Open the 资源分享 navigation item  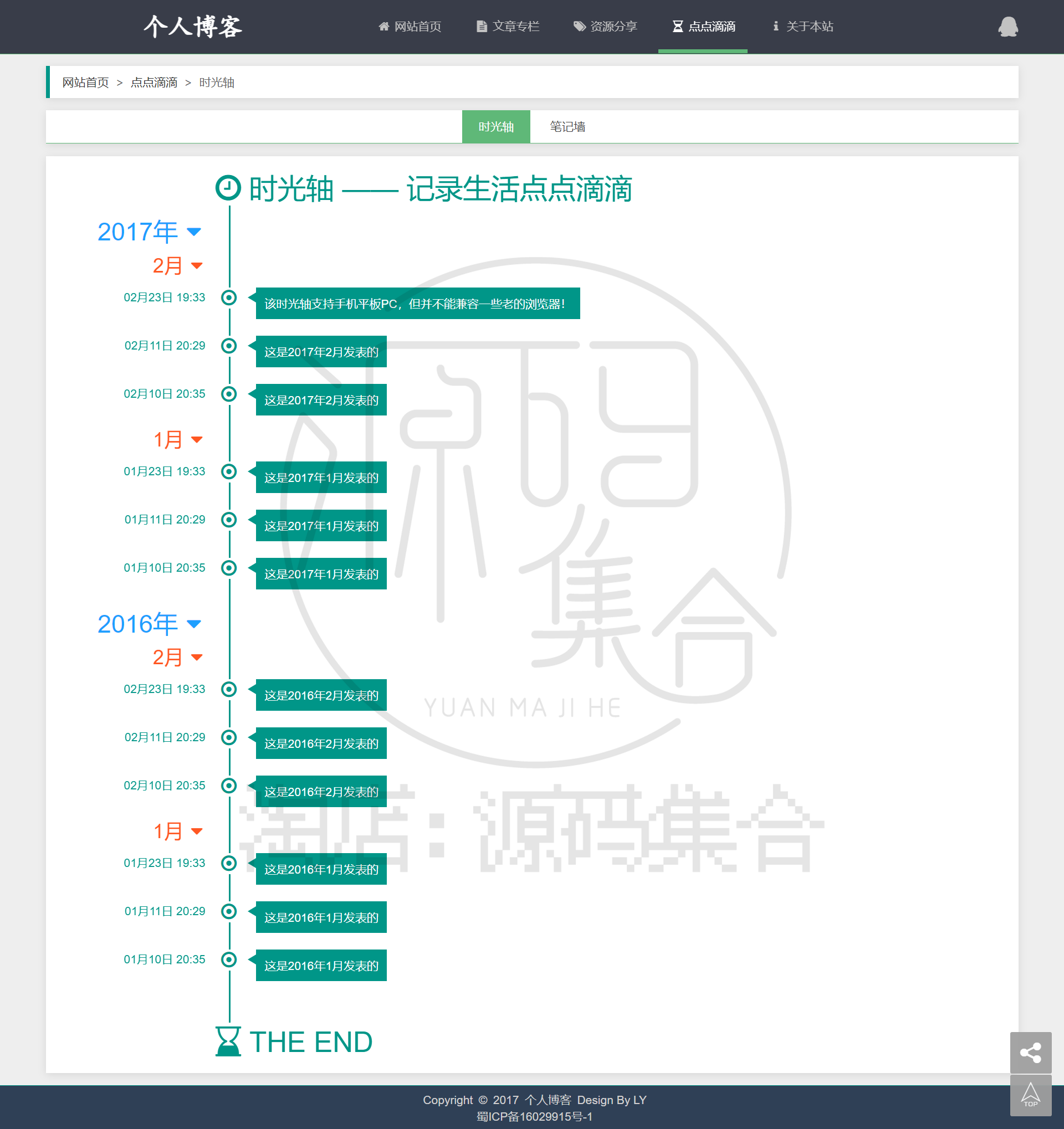(606, 27)
